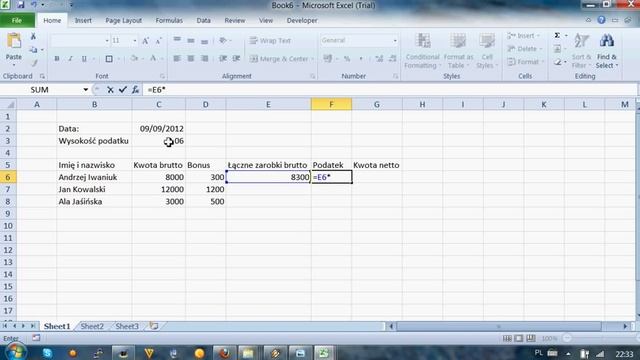The image size is (640, 360).
Task: Switch to the Developer tab
Action: pyautogui.click(x=302, y=20)
